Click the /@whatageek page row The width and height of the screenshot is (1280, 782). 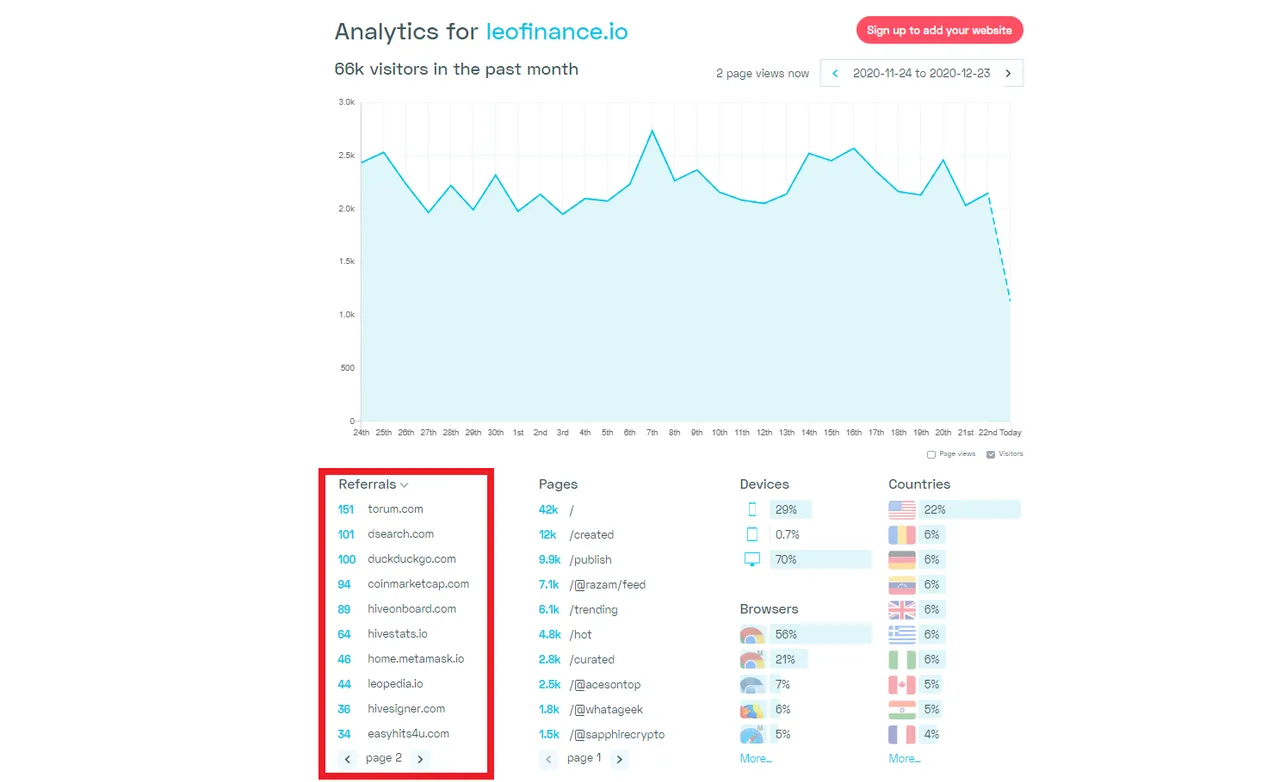[591, 710]
